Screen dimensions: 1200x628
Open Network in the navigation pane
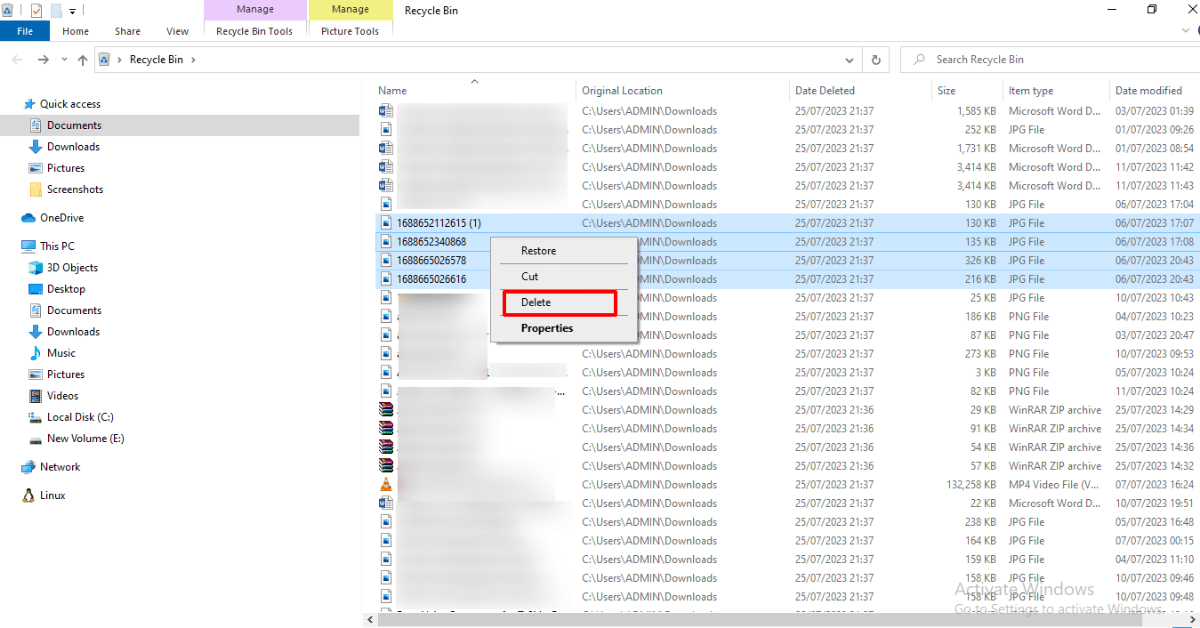click(59, 467)
